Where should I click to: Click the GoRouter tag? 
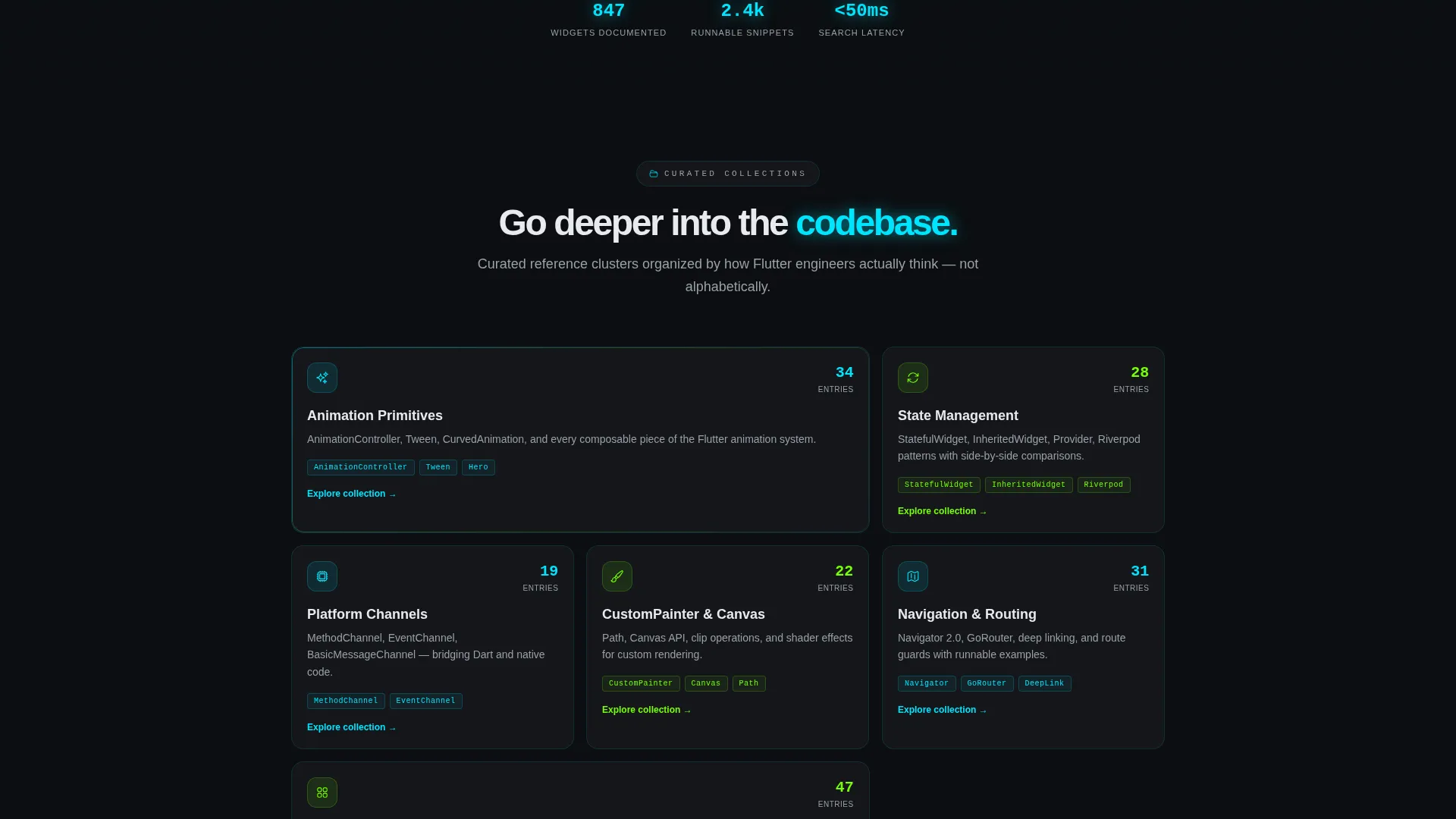coord(987,683)
